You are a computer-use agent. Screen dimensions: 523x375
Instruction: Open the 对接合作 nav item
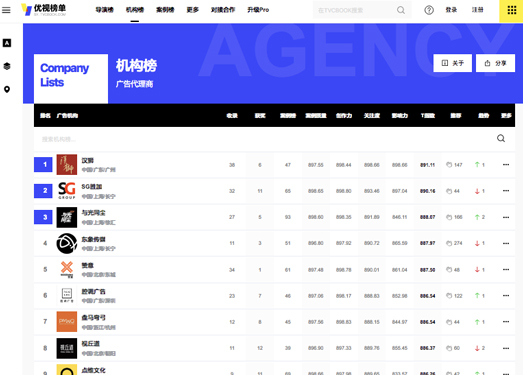(x=223, y=10)
